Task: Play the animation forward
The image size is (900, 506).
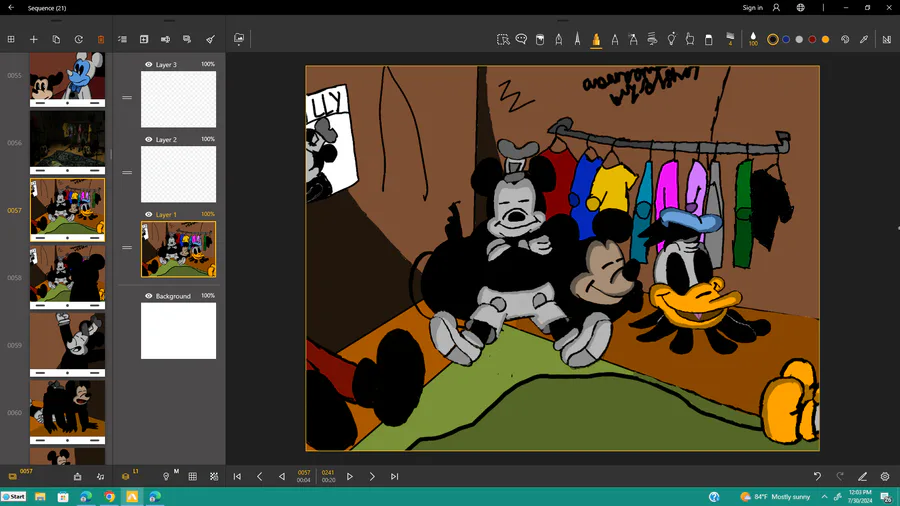Action: tap(350, 477)
